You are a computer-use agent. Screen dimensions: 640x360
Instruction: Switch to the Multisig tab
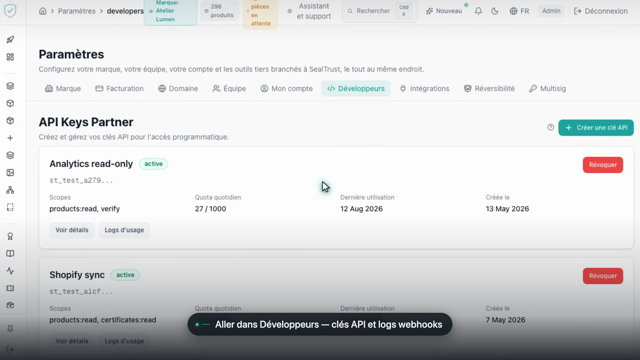pos(547,89)
